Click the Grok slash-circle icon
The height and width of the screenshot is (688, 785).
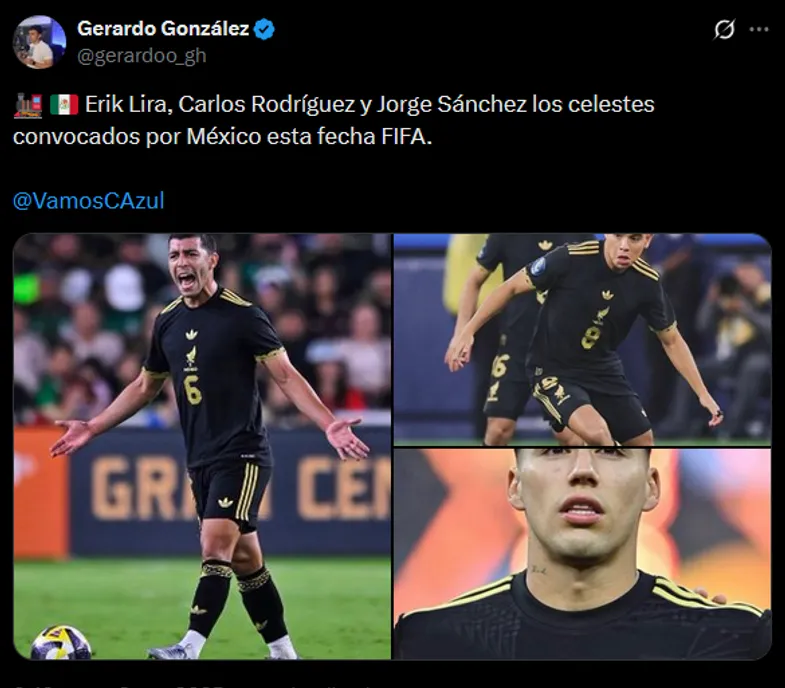click(724, 30)
